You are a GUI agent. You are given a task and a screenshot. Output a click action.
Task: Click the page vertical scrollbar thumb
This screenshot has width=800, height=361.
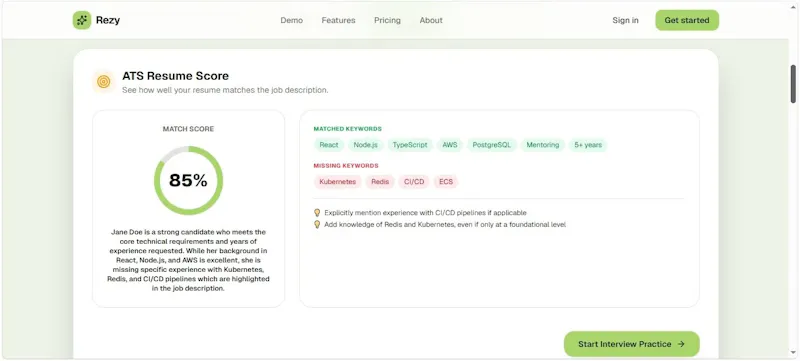click(x=793, y=84)
